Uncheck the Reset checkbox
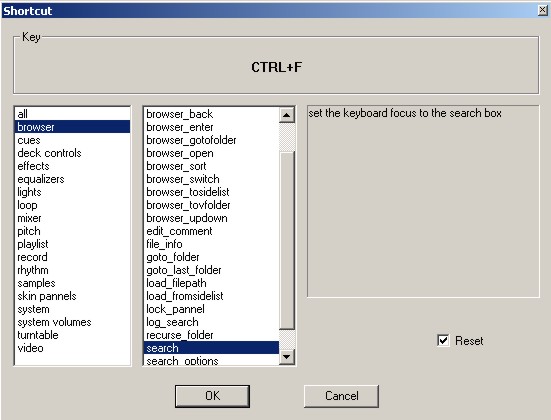This screenshot has height=420, width=551. coord(443,340)
